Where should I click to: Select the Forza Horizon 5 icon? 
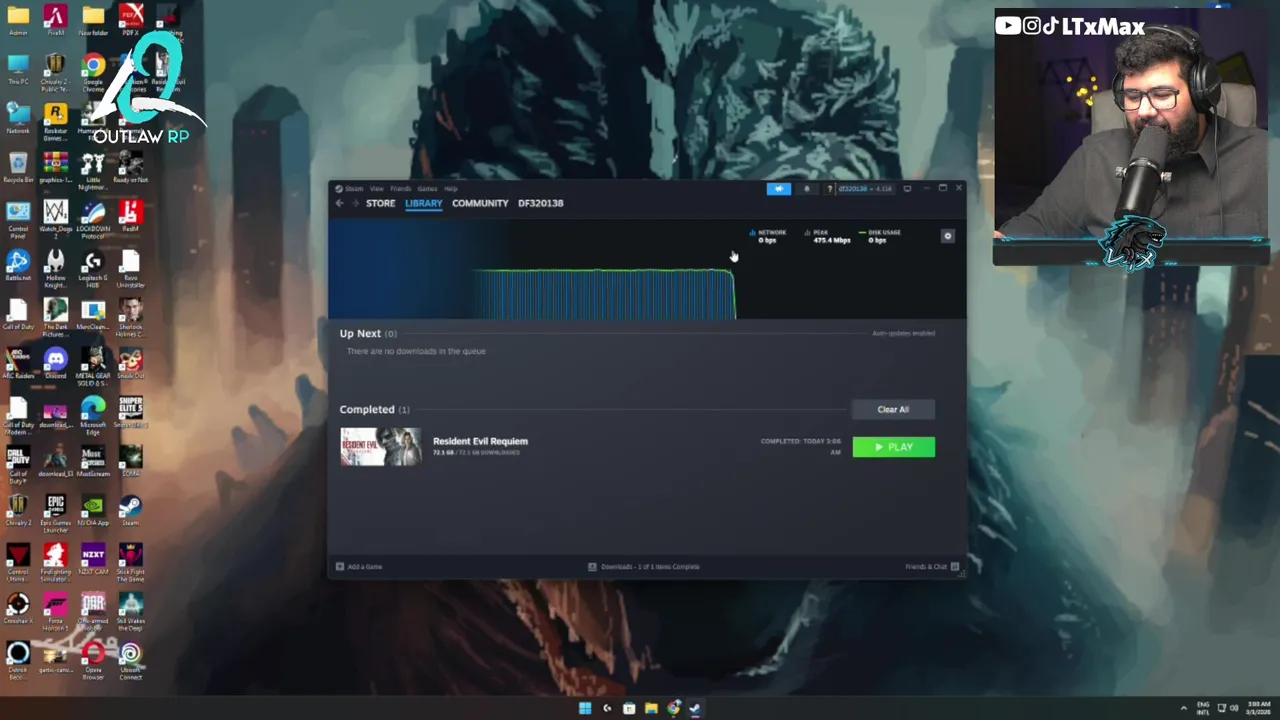[x=55, y=612]
